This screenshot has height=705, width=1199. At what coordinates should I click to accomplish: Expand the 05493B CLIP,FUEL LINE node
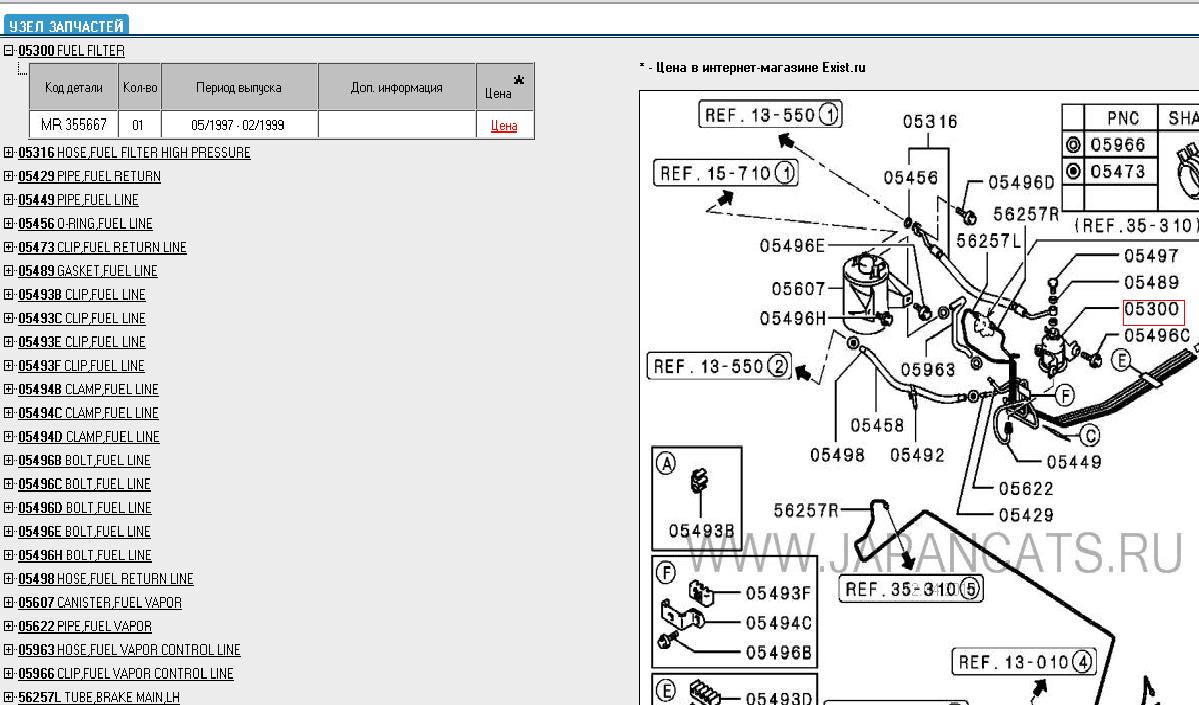(9, 295)
